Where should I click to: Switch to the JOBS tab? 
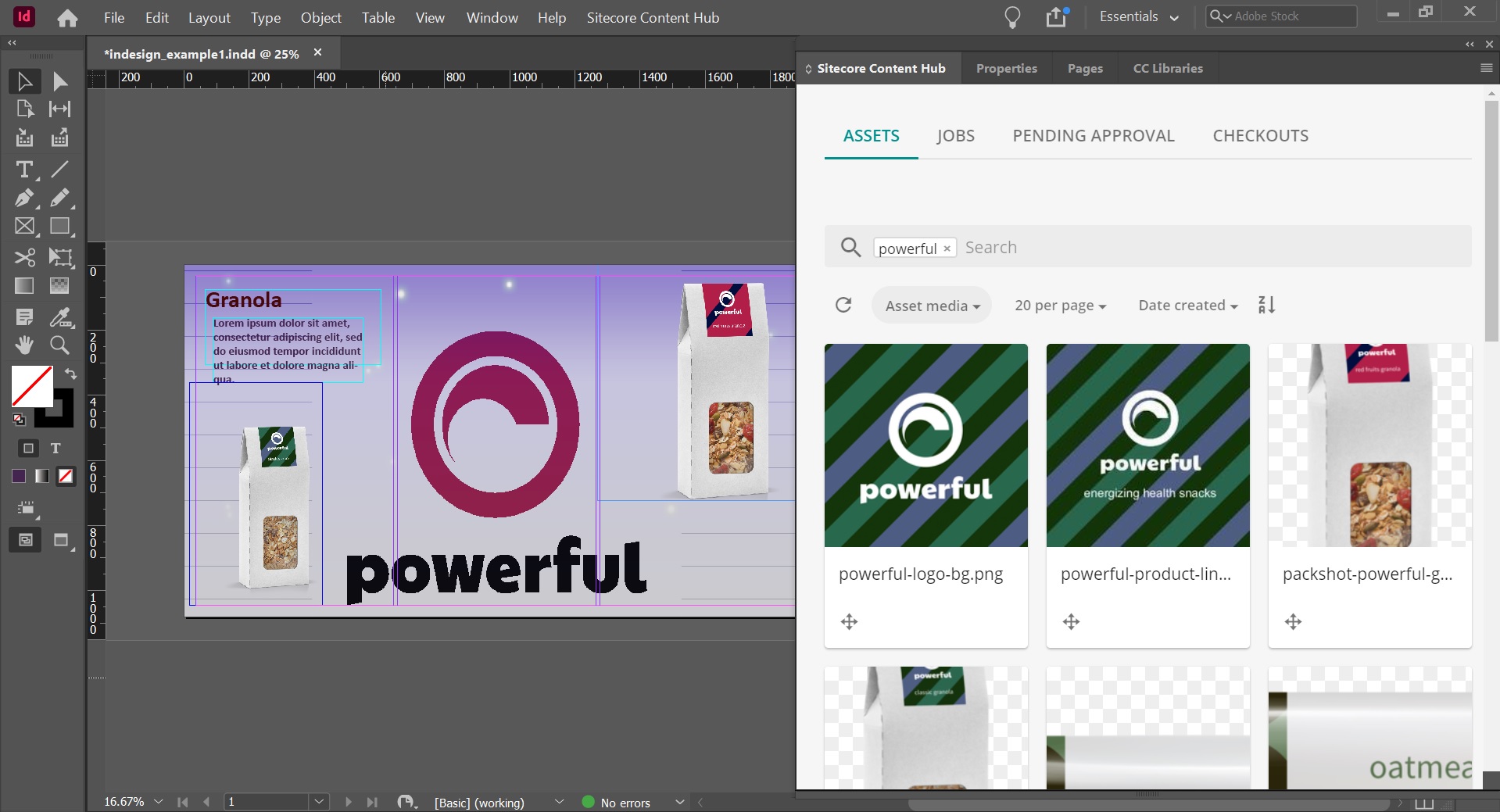tap(955, 135)
